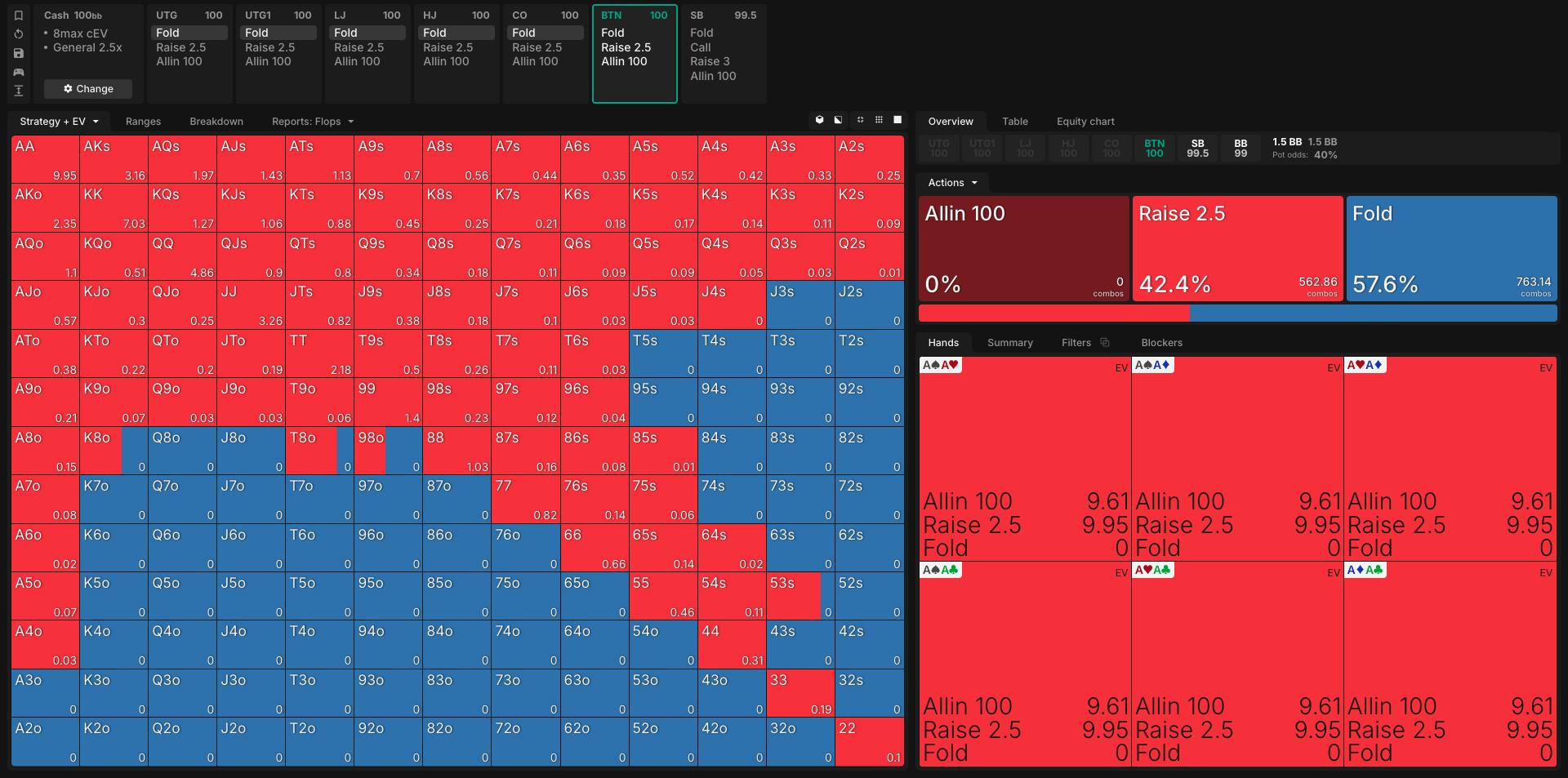Select HJ Allin 100 action
This screenshot has height=778, width=1568.
click(x=446, y=61)
